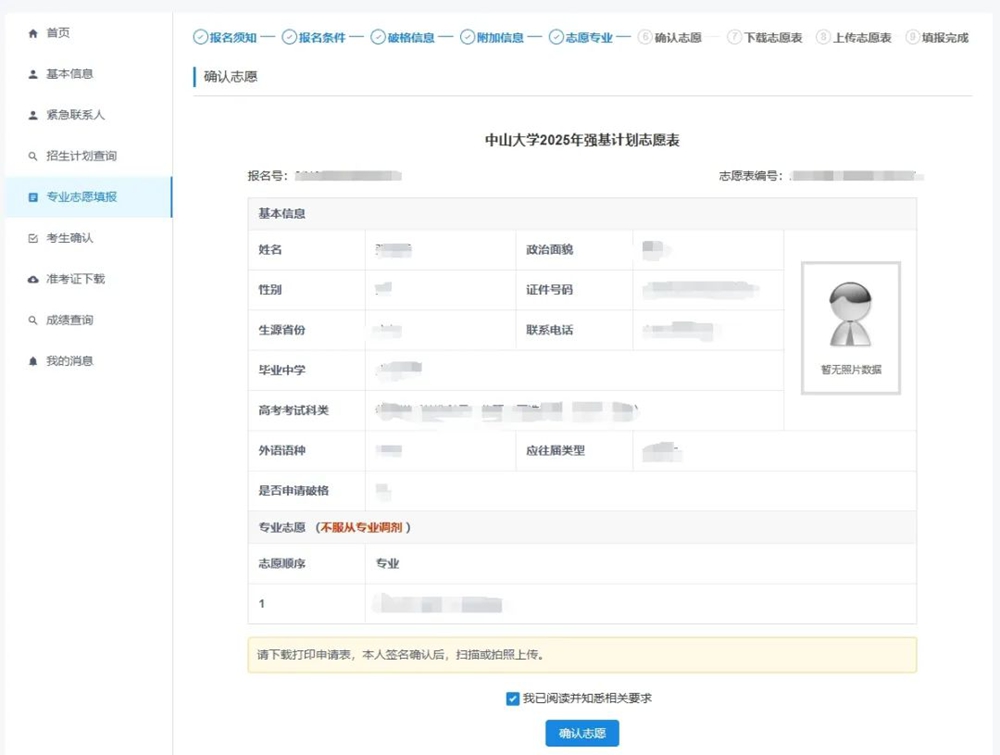The image size is (1000, 755).
Task: Click the form icon beside 专业志愿填报
Action: click(x=33, y=197)
